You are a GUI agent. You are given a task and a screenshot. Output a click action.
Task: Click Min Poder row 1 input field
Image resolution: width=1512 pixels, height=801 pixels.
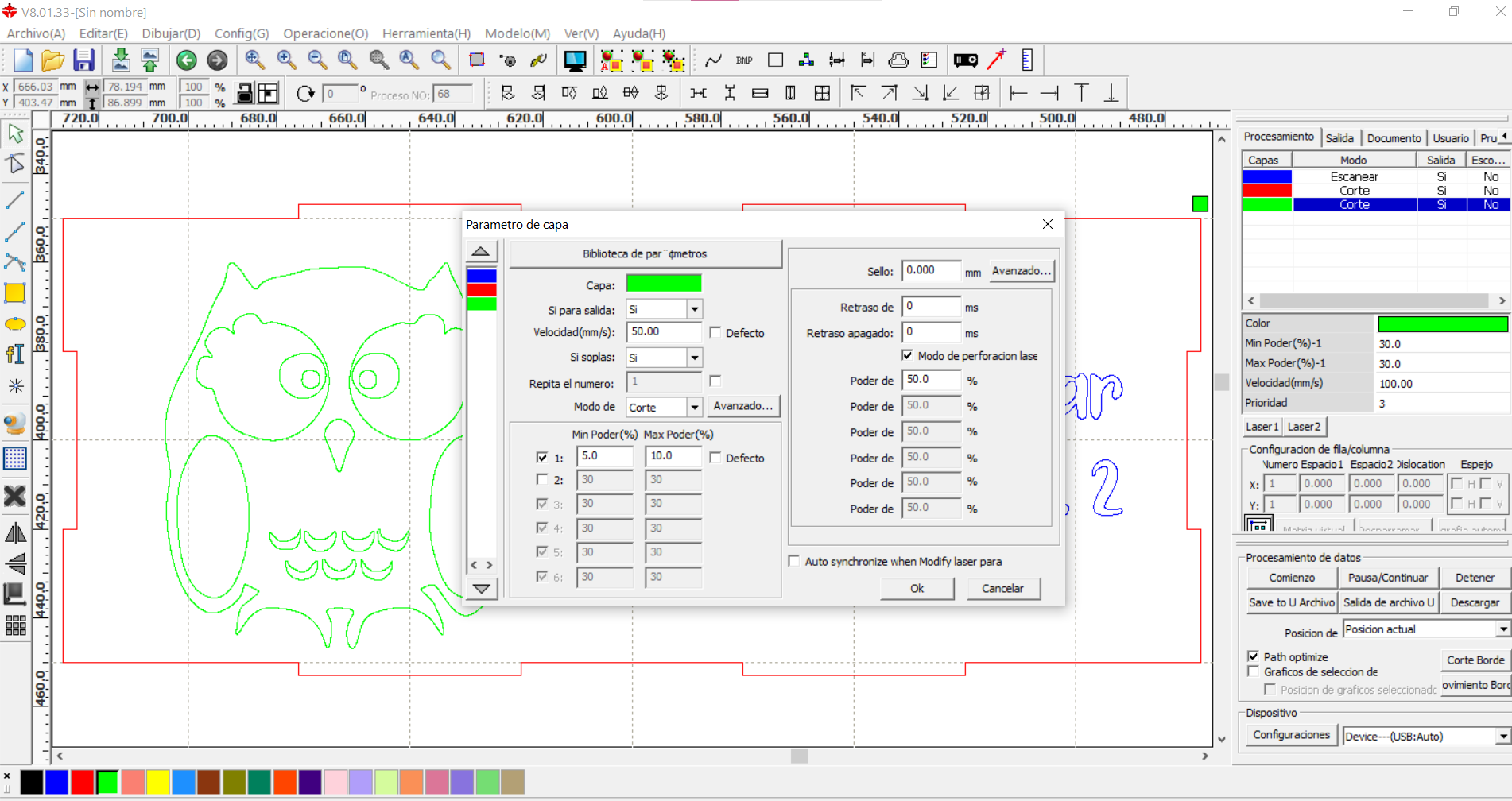(x=605, y=456)
